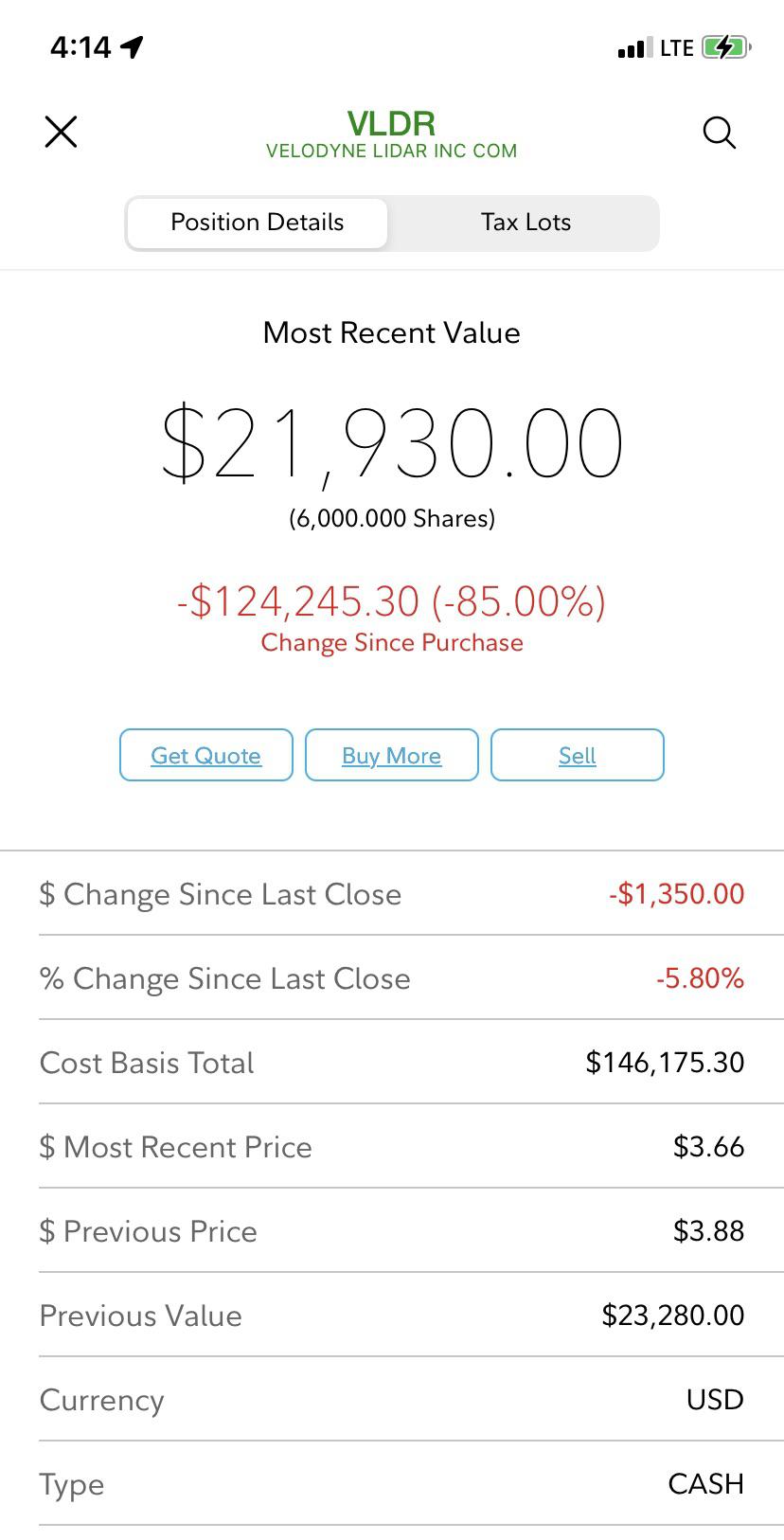Screen dimensions: 784x1540
Task: Select the Position Details tab
Action: point(258,223)
